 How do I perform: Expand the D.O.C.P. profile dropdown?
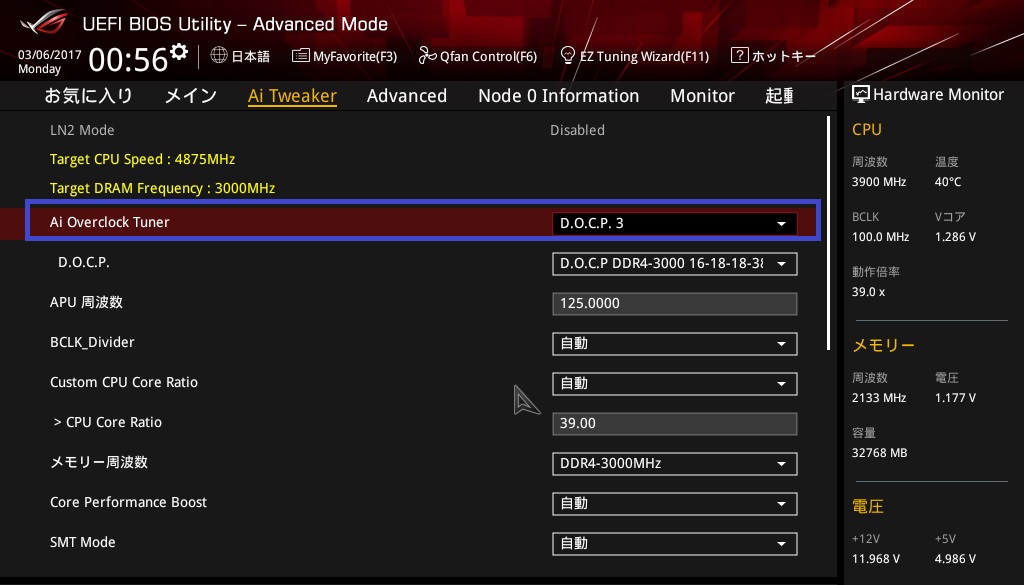click(x=674, y=264)
